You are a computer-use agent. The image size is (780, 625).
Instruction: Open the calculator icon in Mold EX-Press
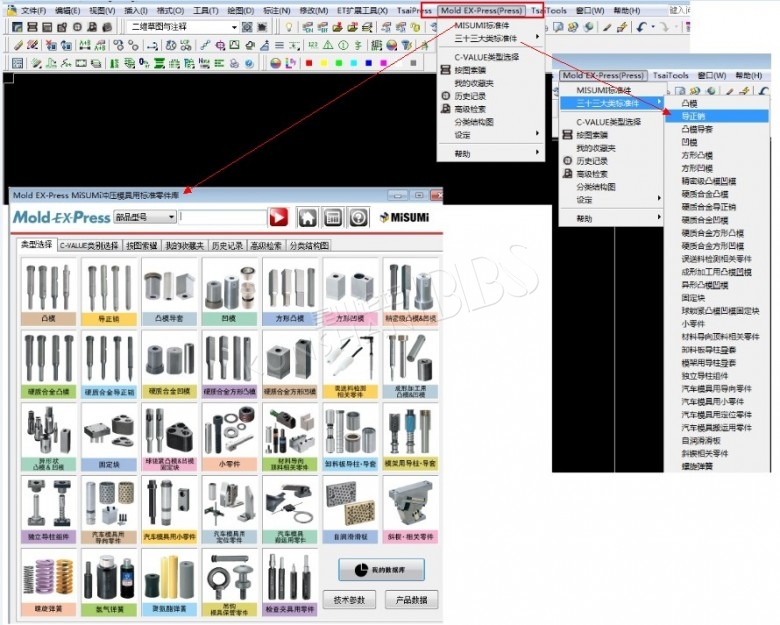click(333, 217)
